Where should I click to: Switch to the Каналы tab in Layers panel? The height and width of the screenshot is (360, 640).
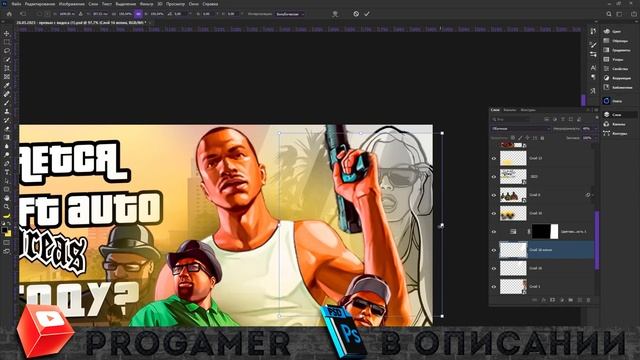[509, 110]
